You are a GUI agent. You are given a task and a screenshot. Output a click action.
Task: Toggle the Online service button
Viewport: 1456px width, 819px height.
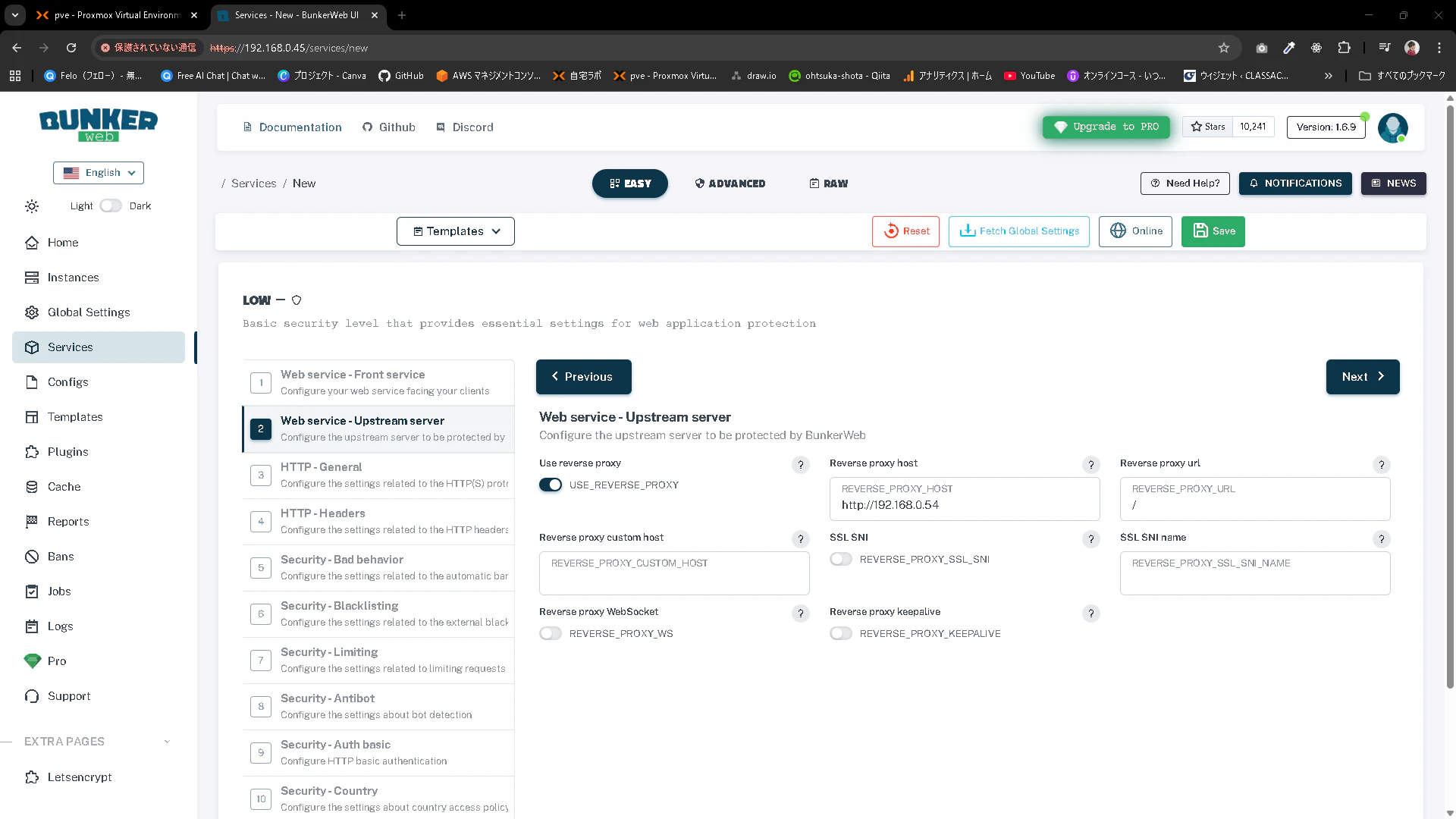click(1135, 231)
